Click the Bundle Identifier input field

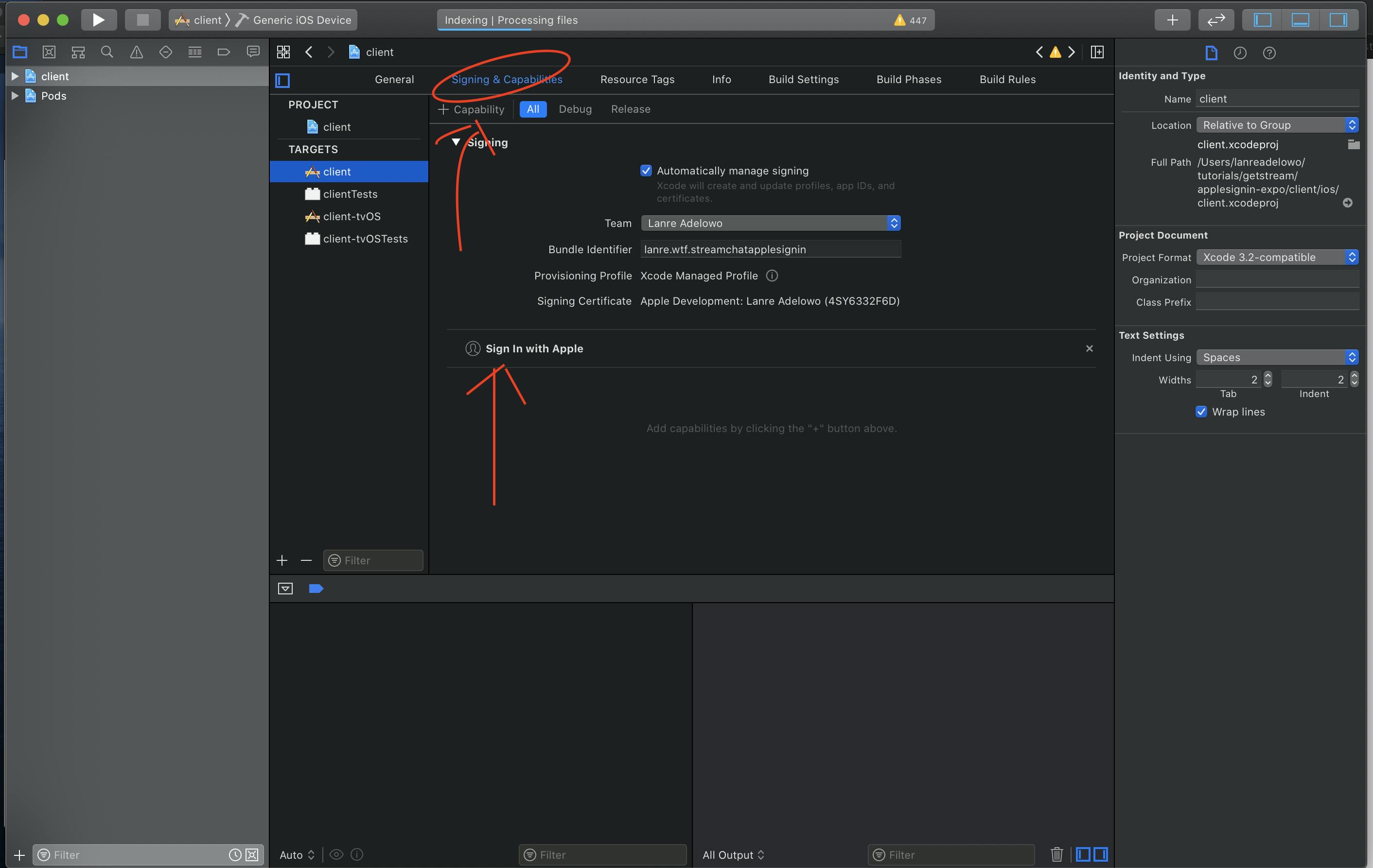(770, 249)
